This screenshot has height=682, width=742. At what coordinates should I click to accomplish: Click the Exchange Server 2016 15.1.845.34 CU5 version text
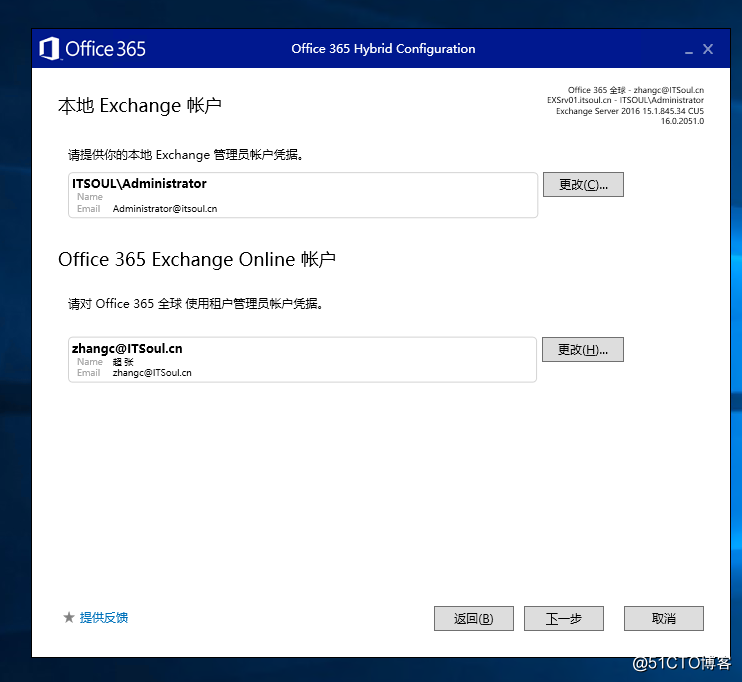click(x=630, y=111)
